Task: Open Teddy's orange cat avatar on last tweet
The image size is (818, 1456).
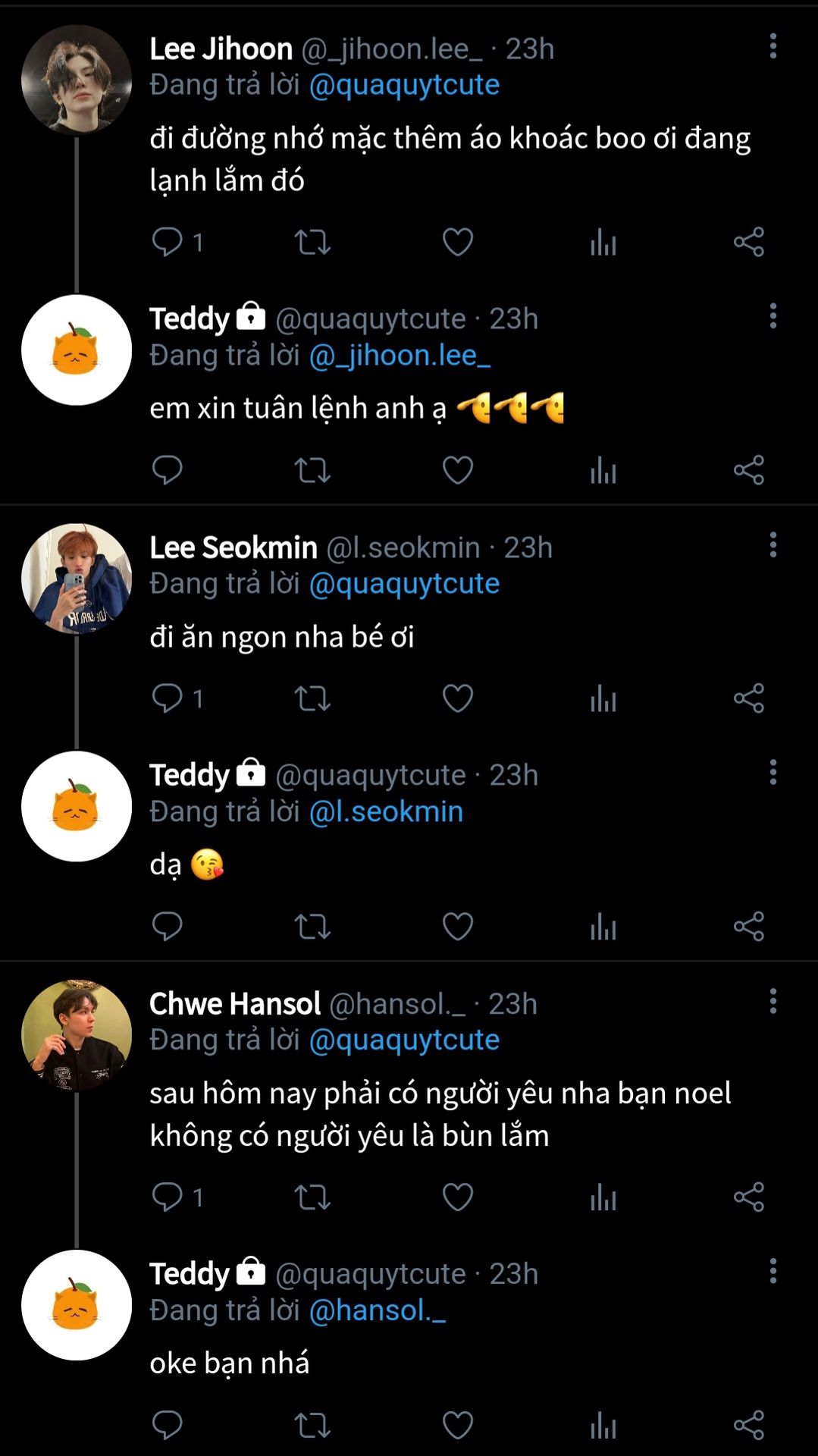Action: tap(77, 1305)
